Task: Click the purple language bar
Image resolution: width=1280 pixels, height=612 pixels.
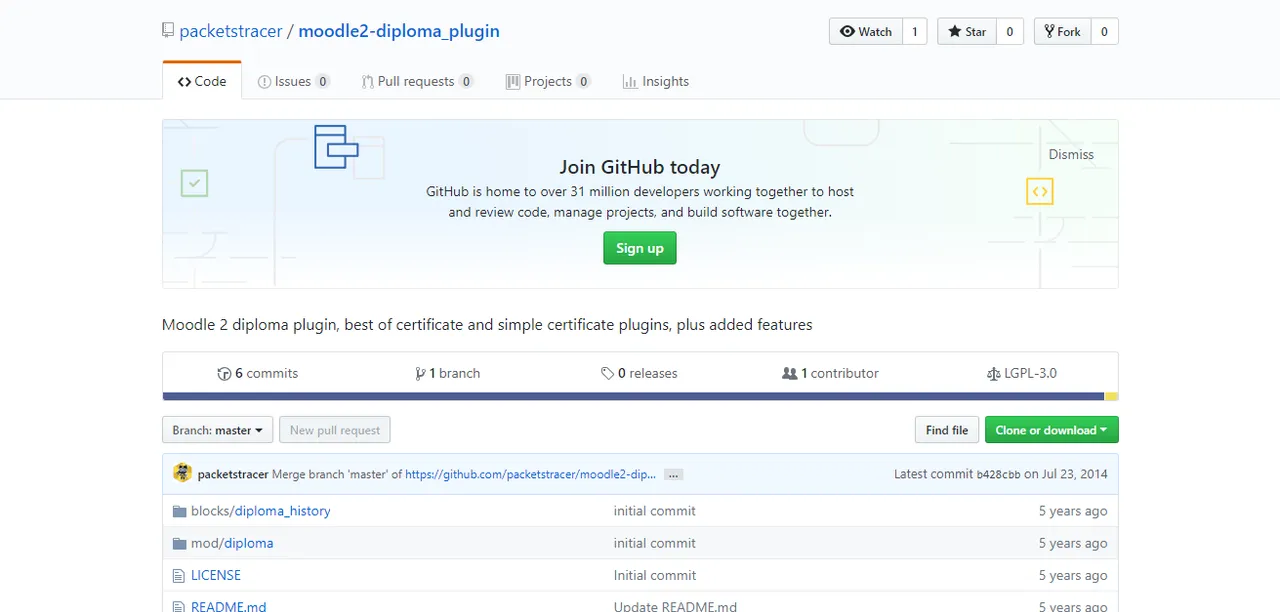Action: pos(633,396)
